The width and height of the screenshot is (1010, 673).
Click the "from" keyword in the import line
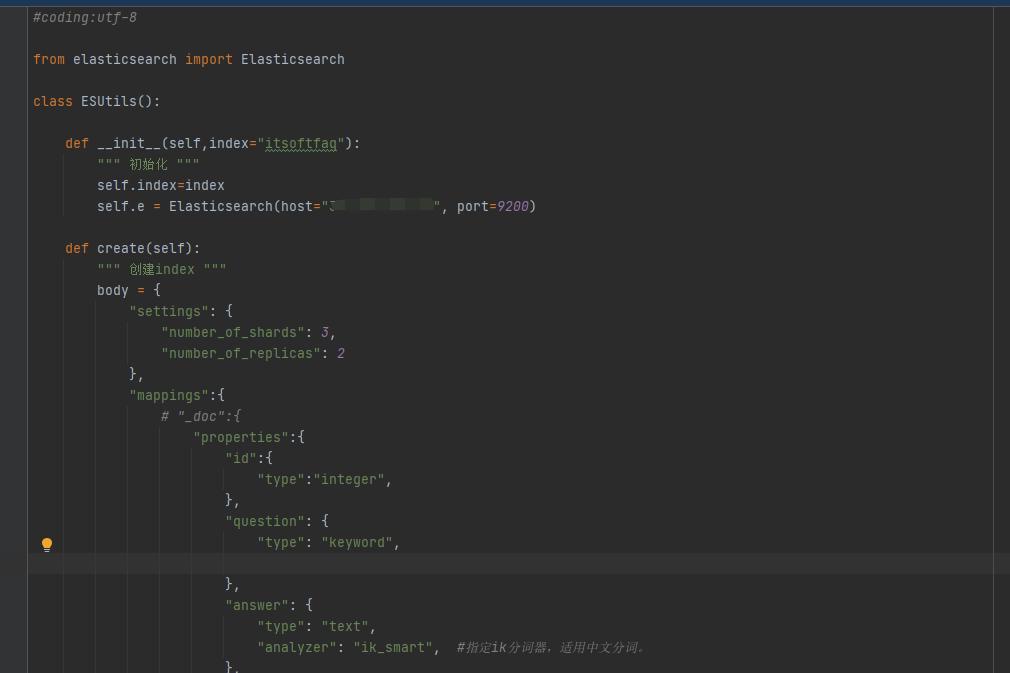[49, 59]
